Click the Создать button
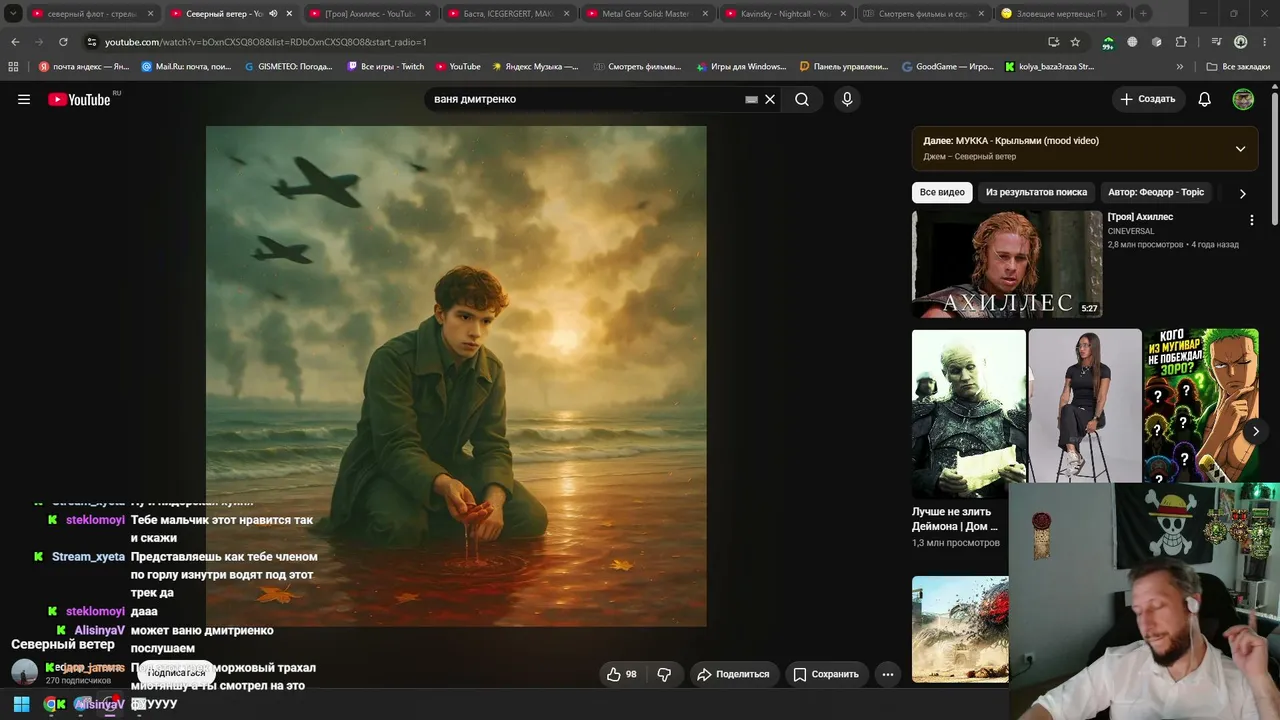 click(1148, 99)
